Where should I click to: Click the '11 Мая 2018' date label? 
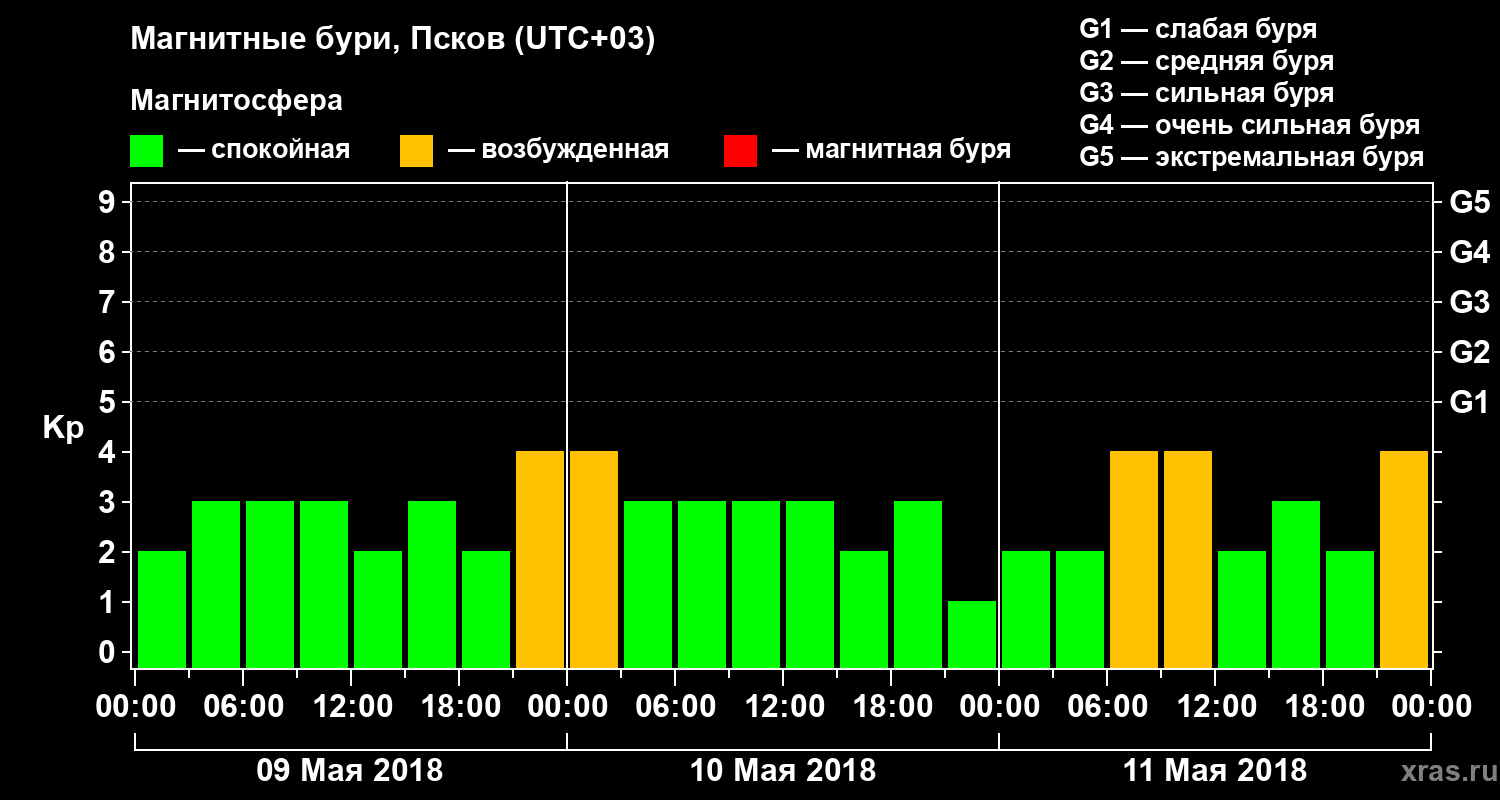click(x=1215, y=771)
